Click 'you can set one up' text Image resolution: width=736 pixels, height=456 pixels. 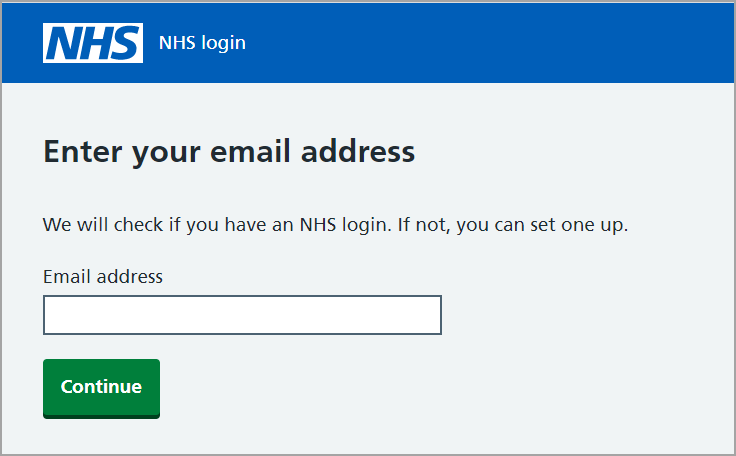pos(542,225)
